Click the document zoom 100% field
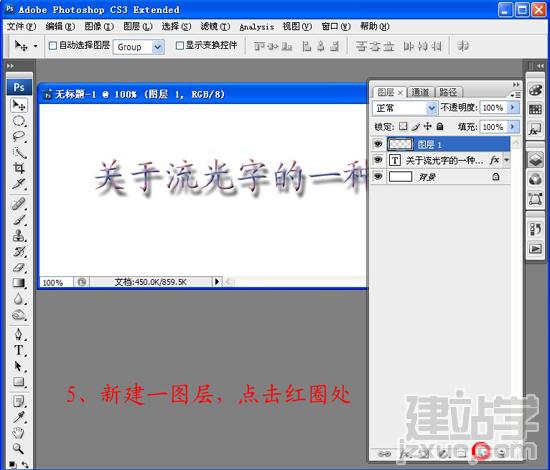 pos(56,282)
